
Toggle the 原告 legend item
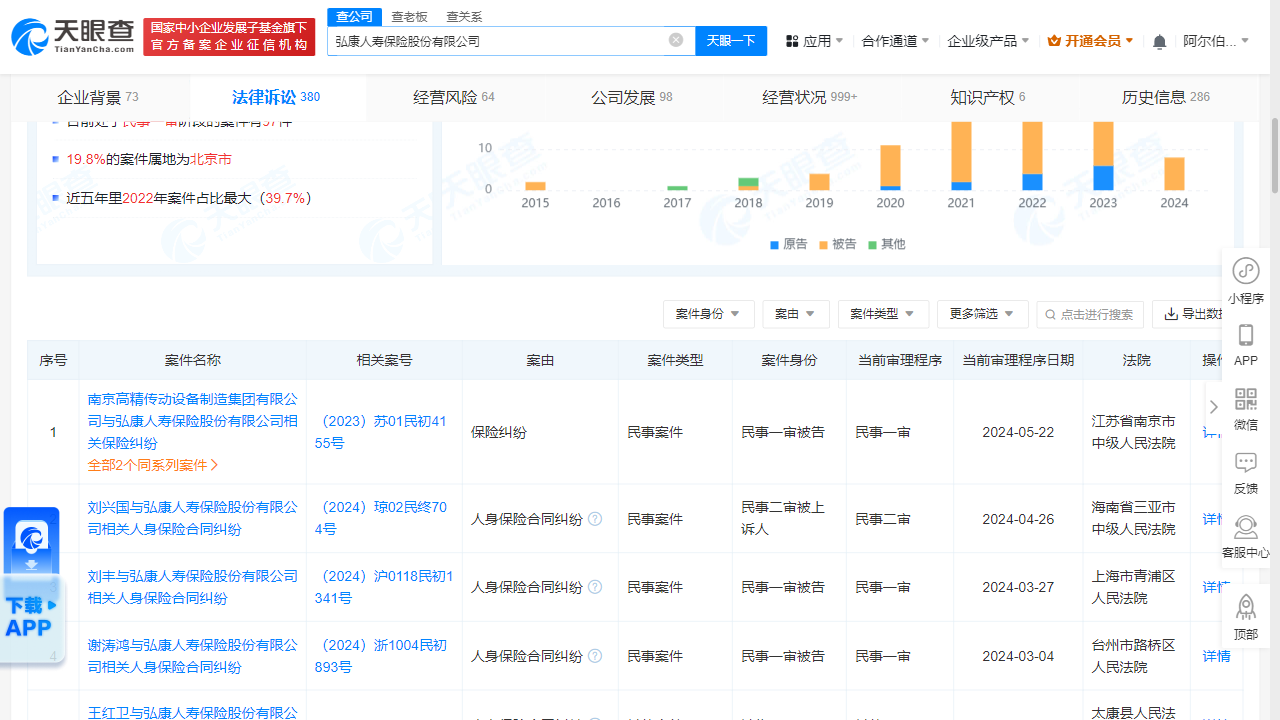coord(788,244)
